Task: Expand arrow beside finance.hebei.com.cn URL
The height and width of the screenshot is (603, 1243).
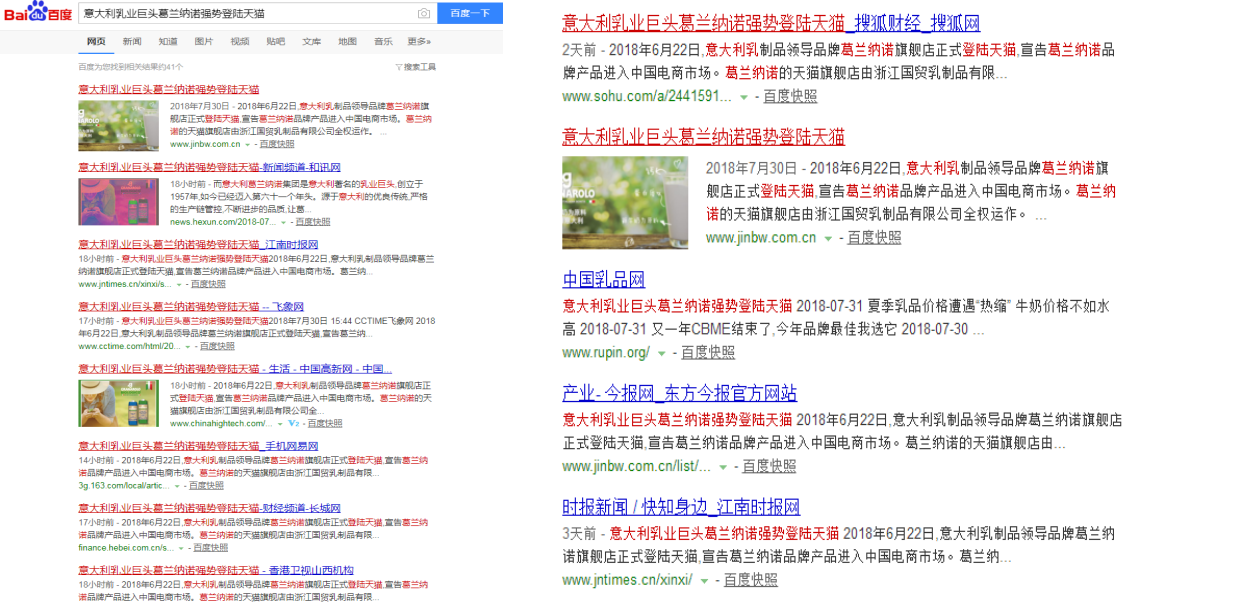Action: [180, 548]
